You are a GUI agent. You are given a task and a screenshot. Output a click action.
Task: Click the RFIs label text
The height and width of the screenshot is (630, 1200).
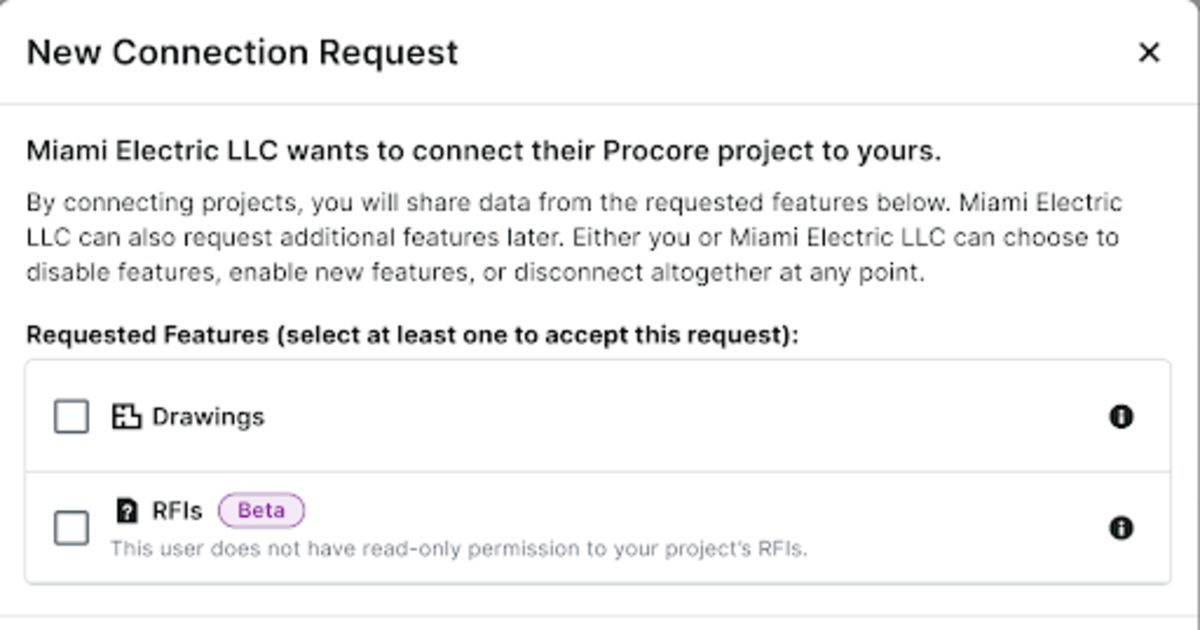pos(180,509)
